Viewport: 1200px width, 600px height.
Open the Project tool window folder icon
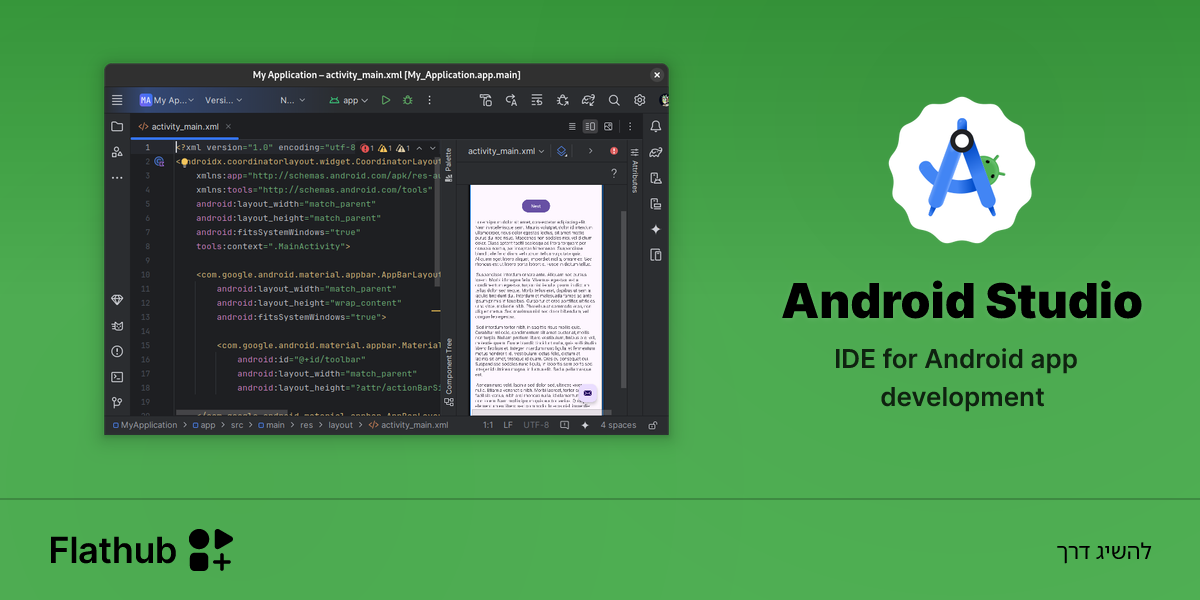pyautogui.click(x=117, y=126)
